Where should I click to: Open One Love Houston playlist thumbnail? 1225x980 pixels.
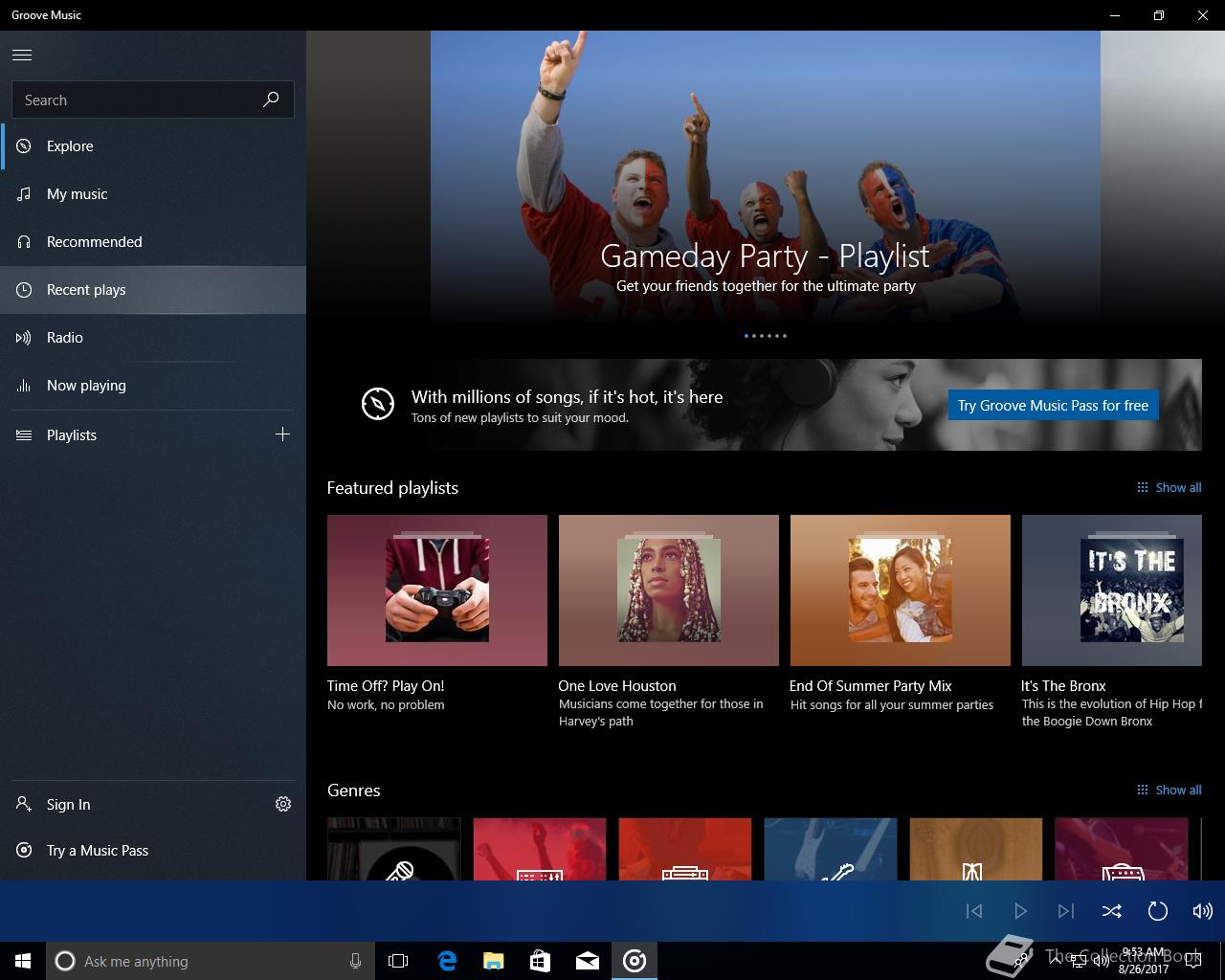669,590
